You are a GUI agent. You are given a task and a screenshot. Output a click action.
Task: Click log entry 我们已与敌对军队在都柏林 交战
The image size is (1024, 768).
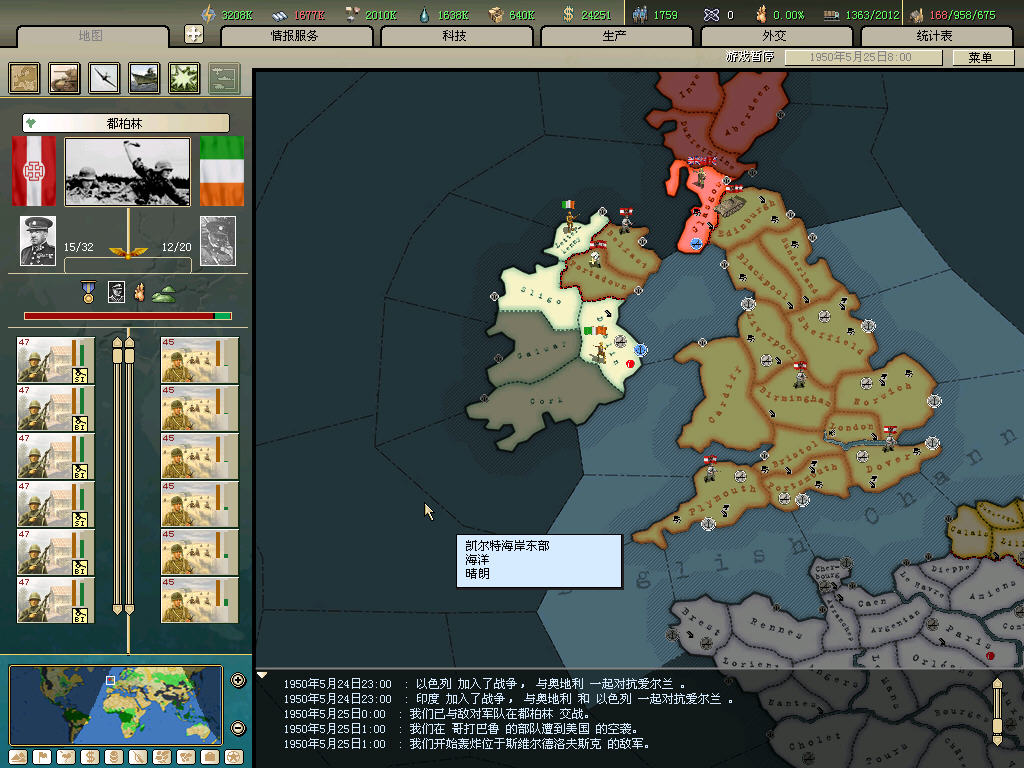click(436, 714)
